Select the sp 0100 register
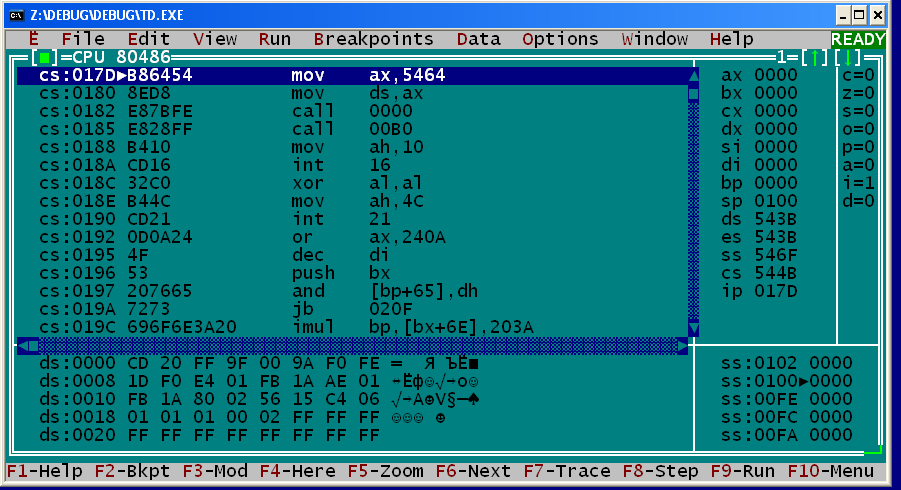The width and height of the screenshot is (901, 490). pos(759,201)
